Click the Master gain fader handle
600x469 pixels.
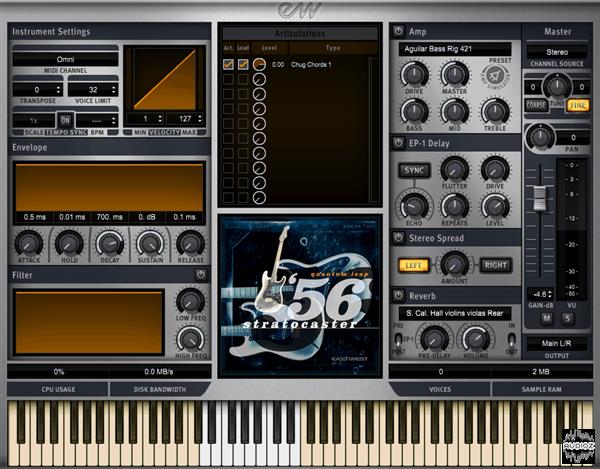point(540,197)
